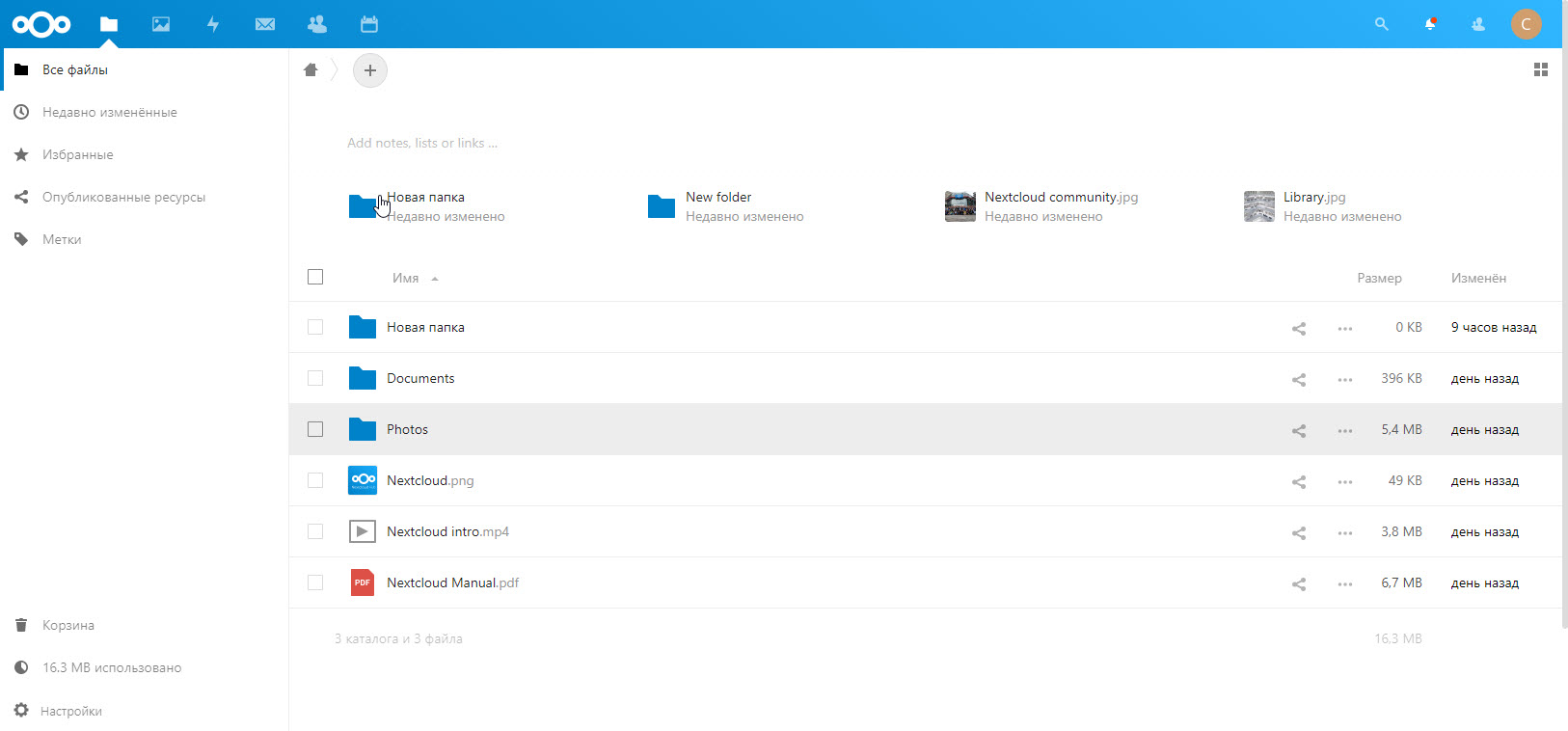The image size is (1568, 731).
Task: Open the contacts menu icon in header
Action: point(1478,24)
